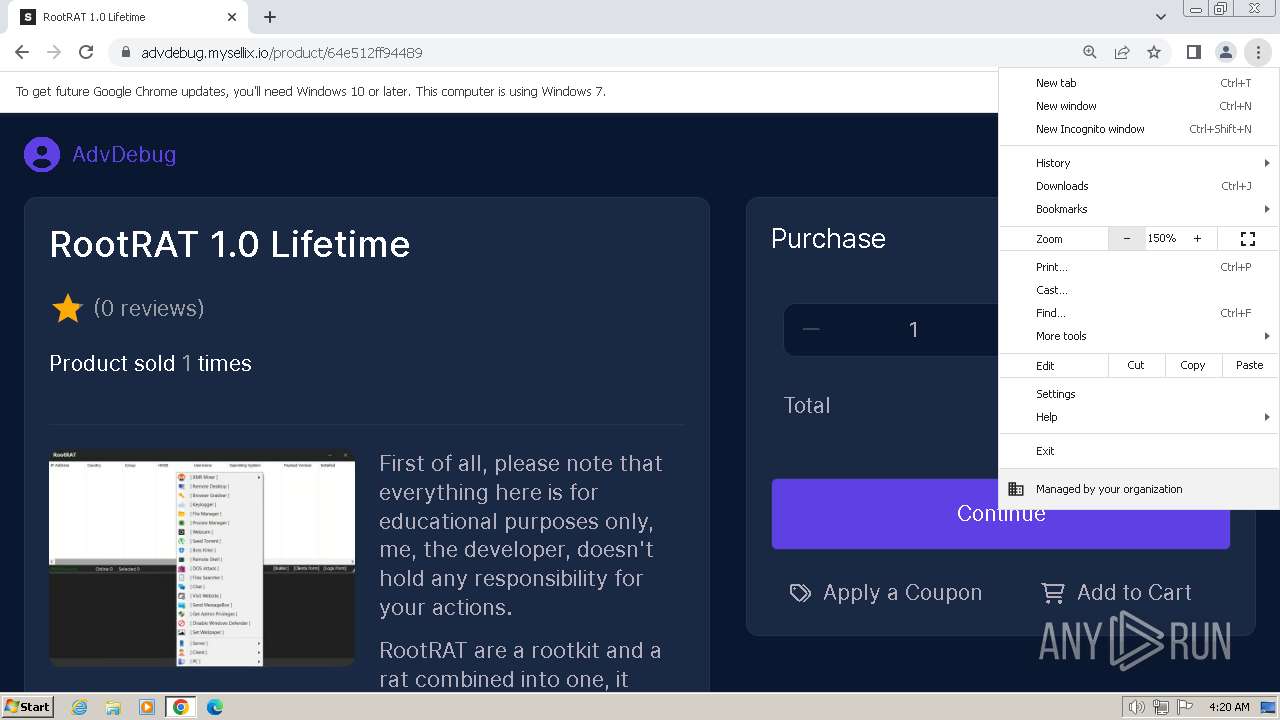Choose Print from the menu

point(1138,267)
